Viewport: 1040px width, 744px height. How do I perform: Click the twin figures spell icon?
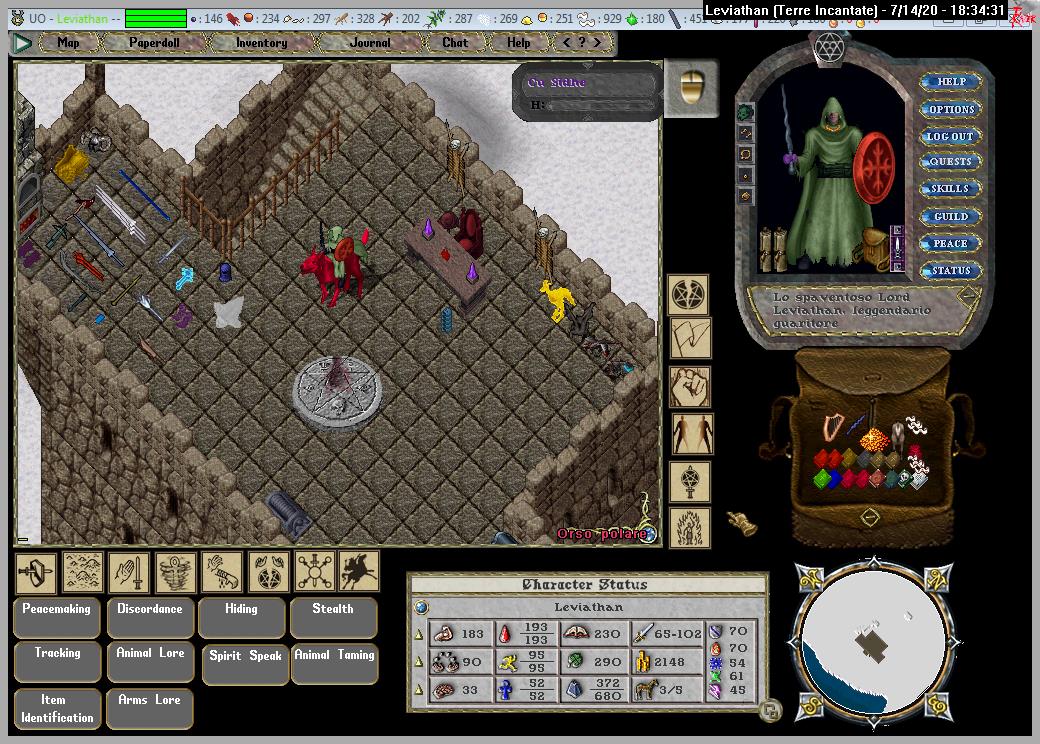(692, 434)
